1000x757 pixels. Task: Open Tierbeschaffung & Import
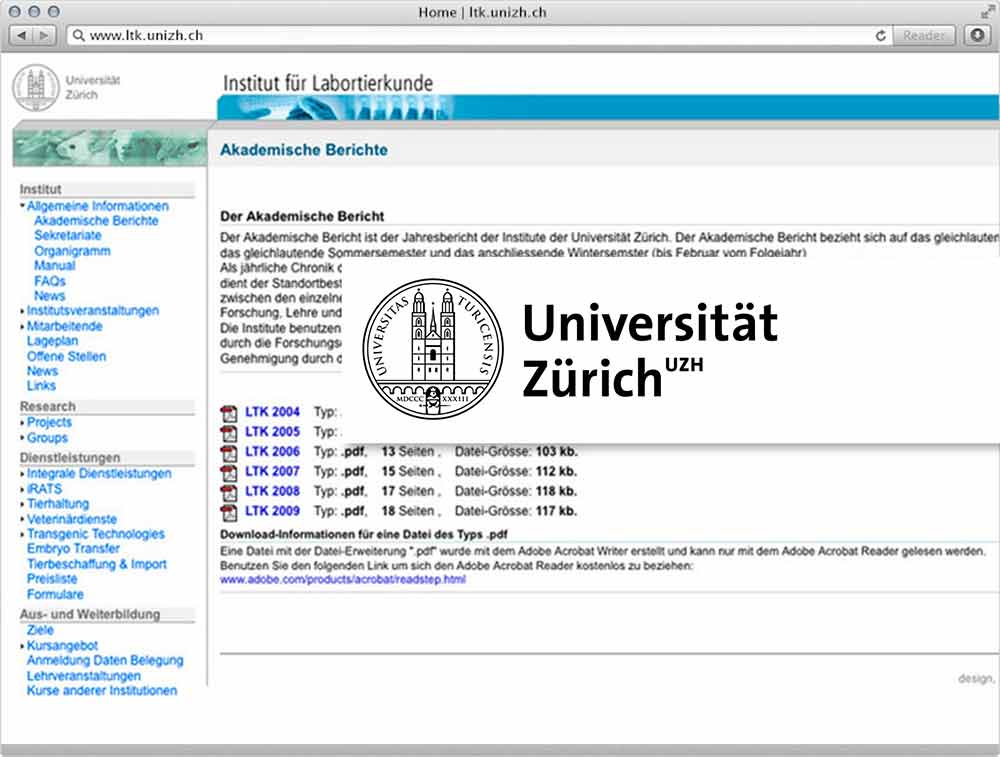(97, 564)
